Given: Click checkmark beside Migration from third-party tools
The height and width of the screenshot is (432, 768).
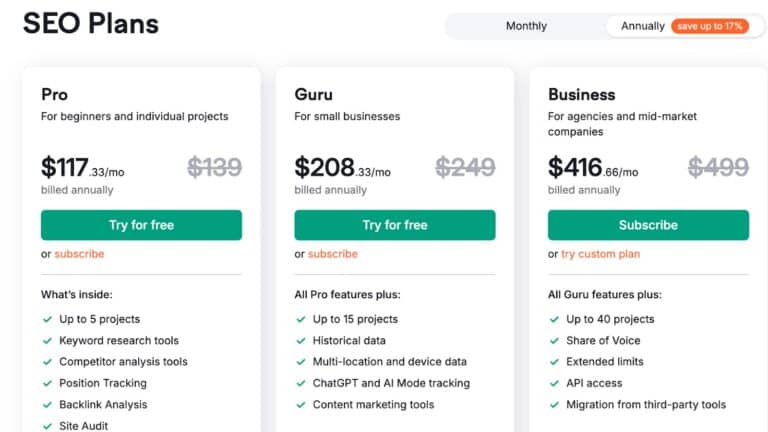Looking at the screenshot, I should click(x=554, y=405).
